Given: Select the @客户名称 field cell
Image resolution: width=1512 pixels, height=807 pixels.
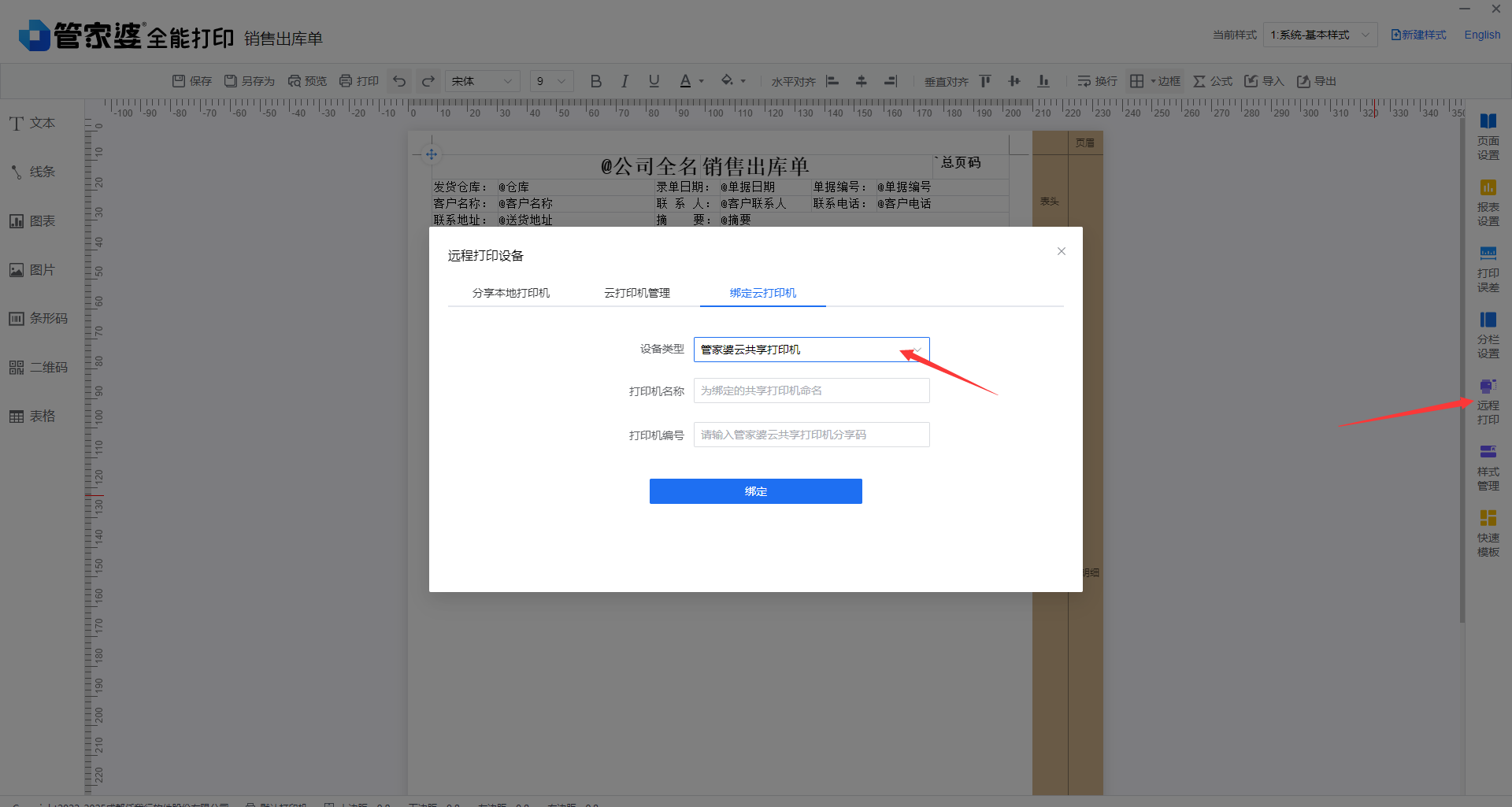Looking at the screenshot, I should coord(525,203).
